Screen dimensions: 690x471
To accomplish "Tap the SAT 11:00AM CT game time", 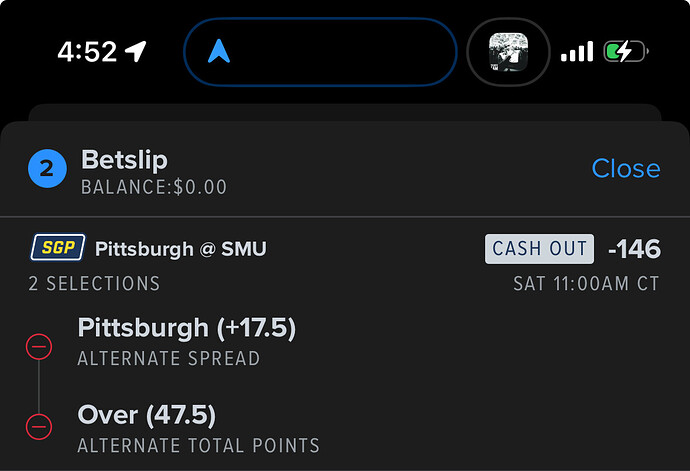I will tap(586, 284).
